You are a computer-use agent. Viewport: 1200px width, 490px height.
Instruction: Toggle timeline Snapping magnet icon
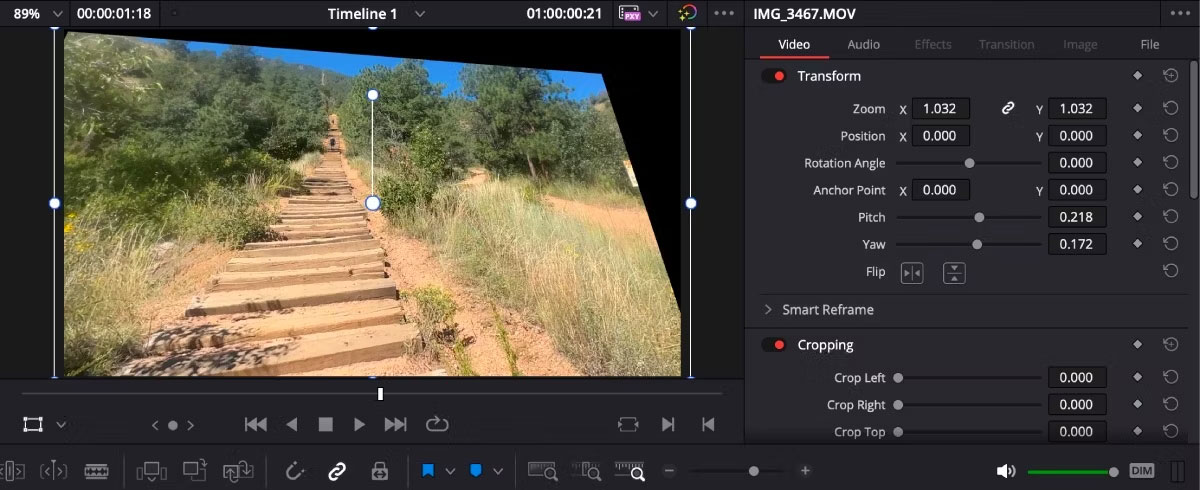coord(295,470)
